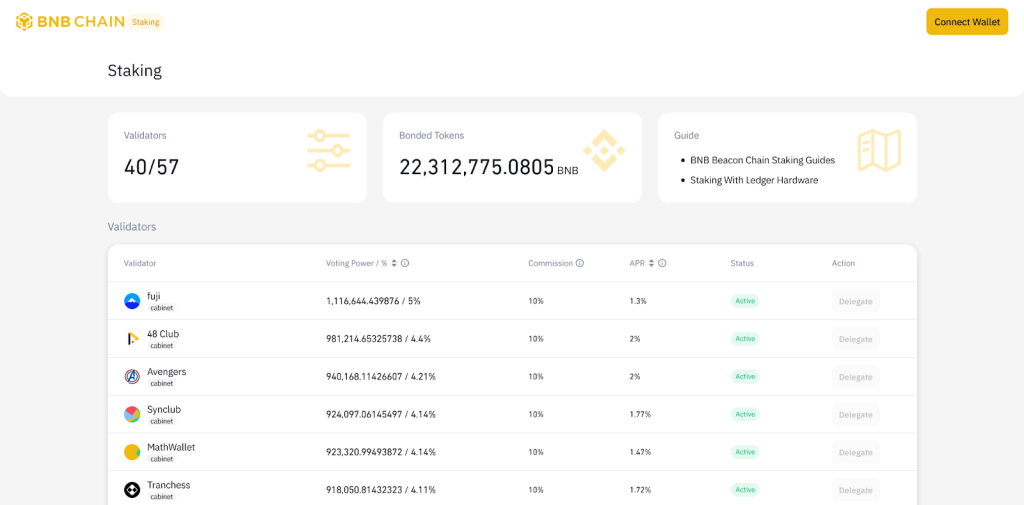This screenshot has height=505, width=1024.
Task: Click the Avengers validator logo
Action: 132,377
